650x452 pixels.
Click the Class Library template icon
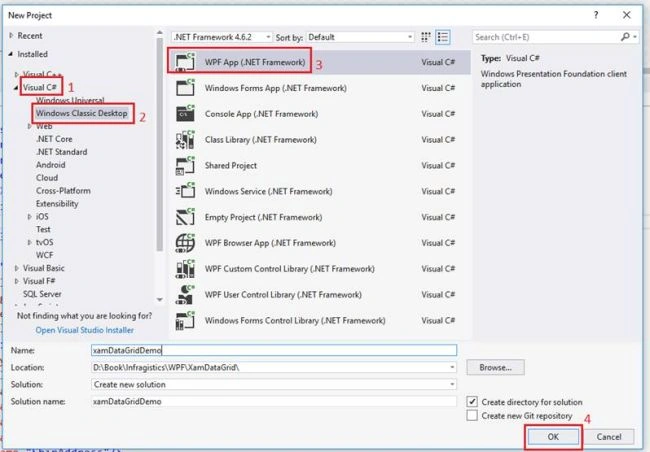(x=185, y=139)
